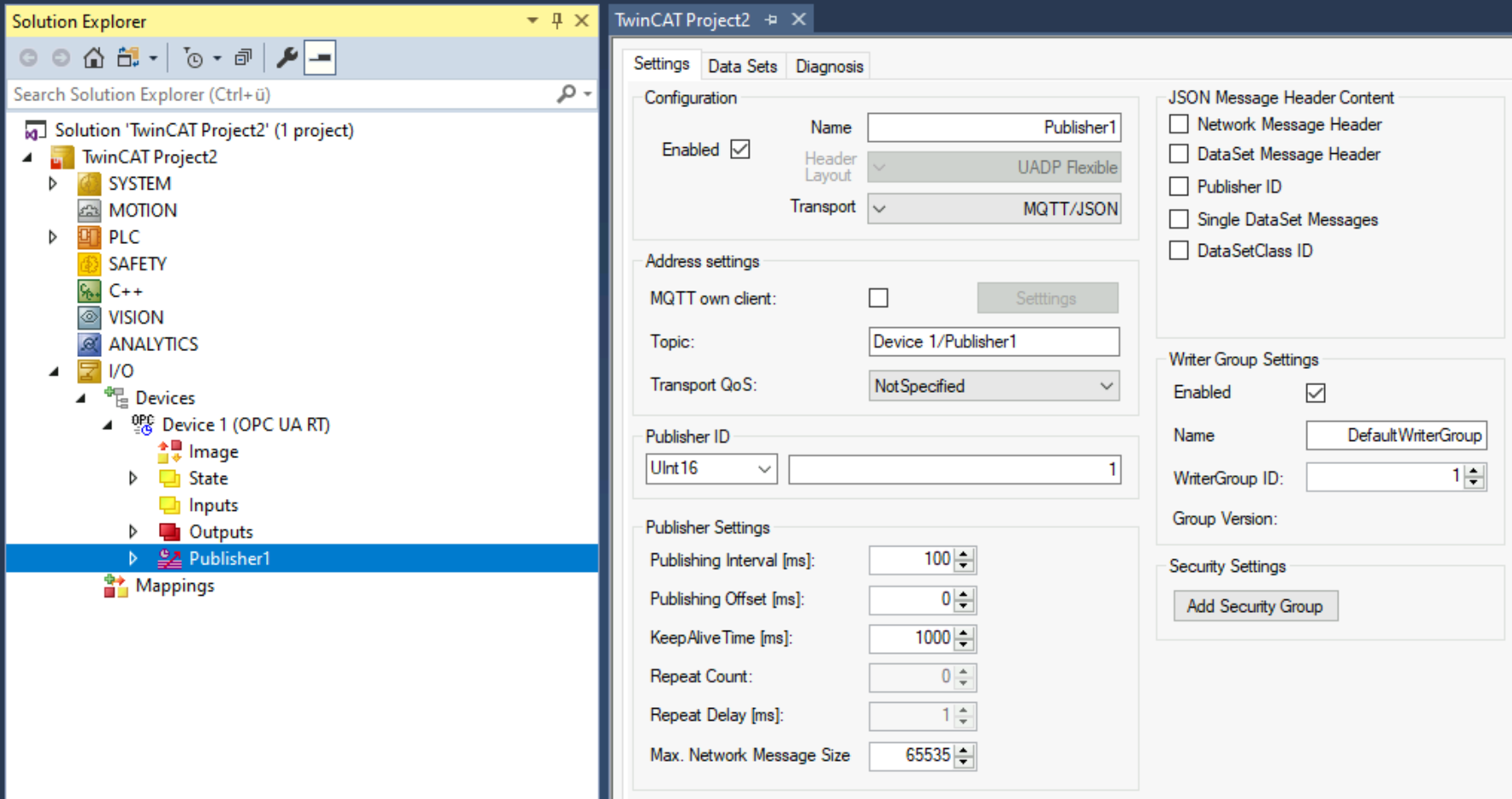The height and width of the screenshot is (799, 1512).
Task: Enable the MQTT own client checkbox
Action: pos(878,298)
